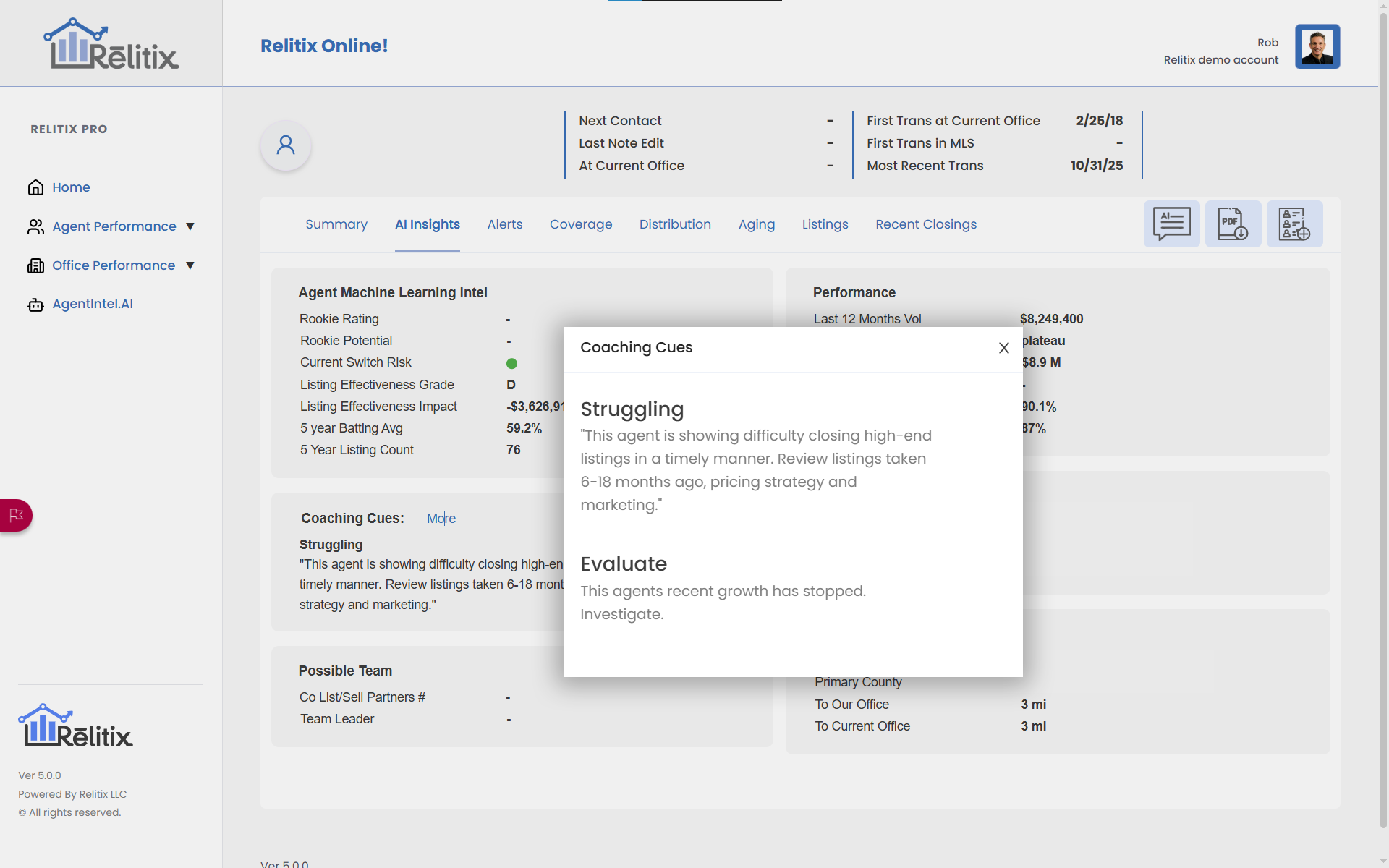Image resolution: width=1389 pixels, height=868 pixels.
Task: Click the Home house icon in sidebar
Action: [35, 187]
